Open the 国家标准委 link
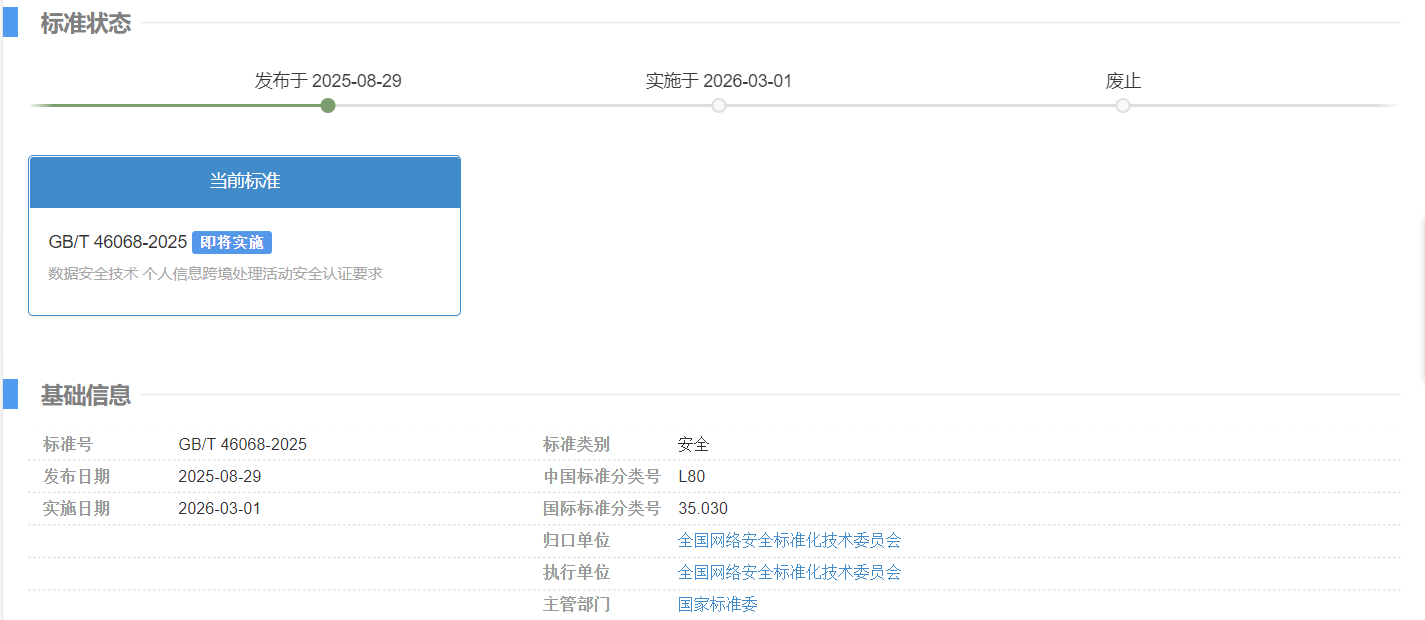 pyautogui.click(x=718, y=604)
